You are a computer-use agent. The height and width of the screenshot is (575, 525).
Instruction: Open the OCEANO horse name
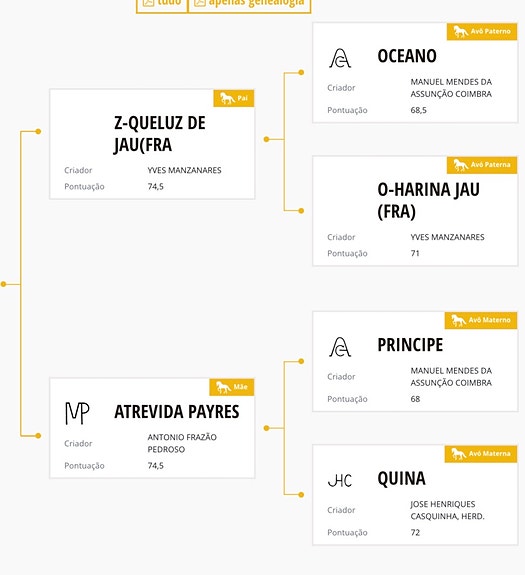point(407,56)
